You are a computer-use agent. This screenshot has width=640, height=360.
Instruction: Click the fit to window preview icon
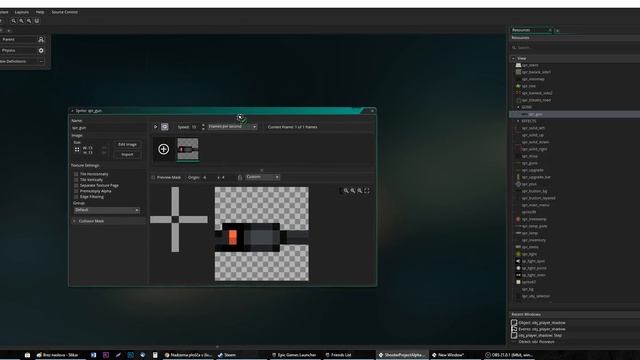(x=367, y=191)
